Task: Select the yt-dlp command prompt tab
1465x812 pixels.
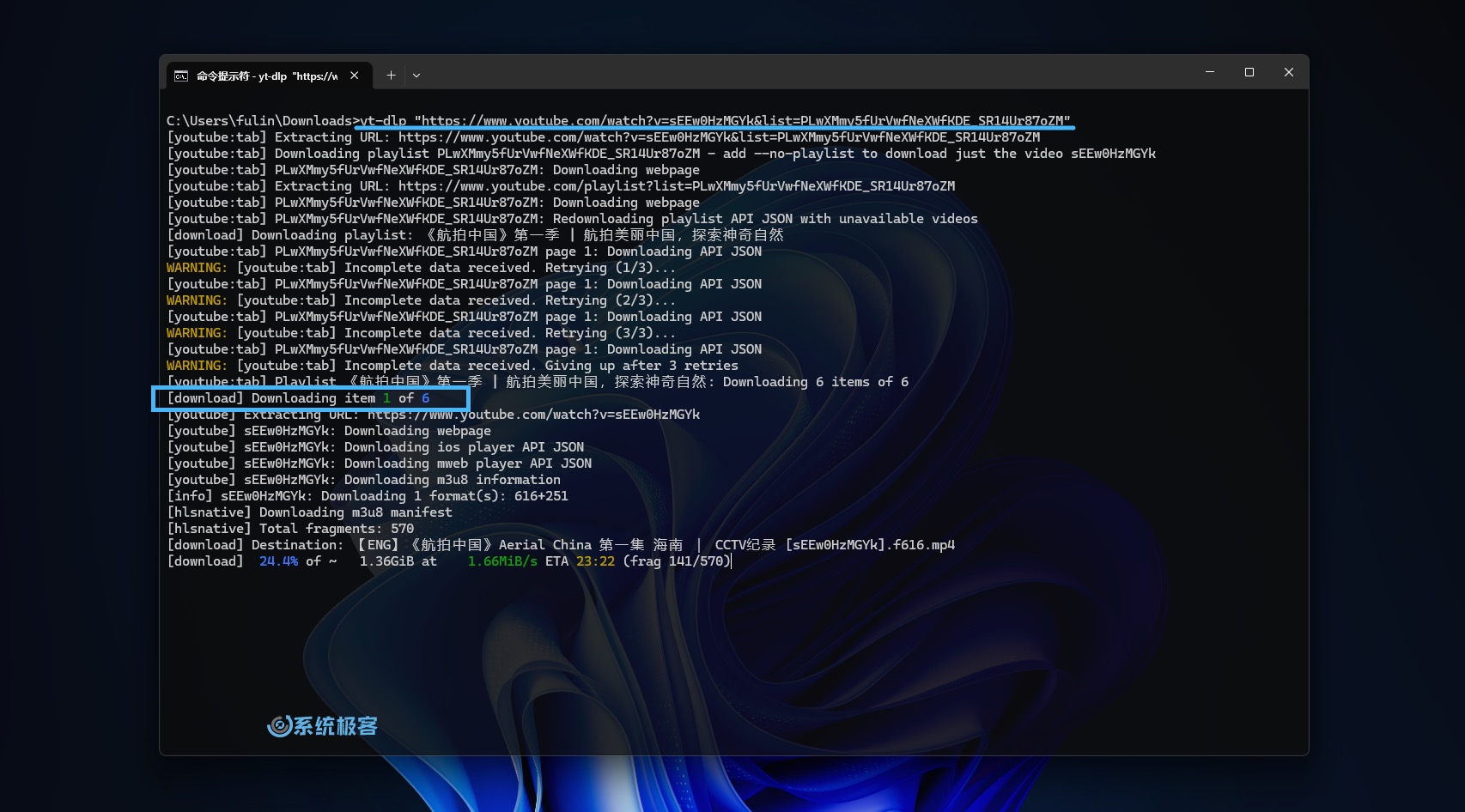Action: [x=269, y=76]
